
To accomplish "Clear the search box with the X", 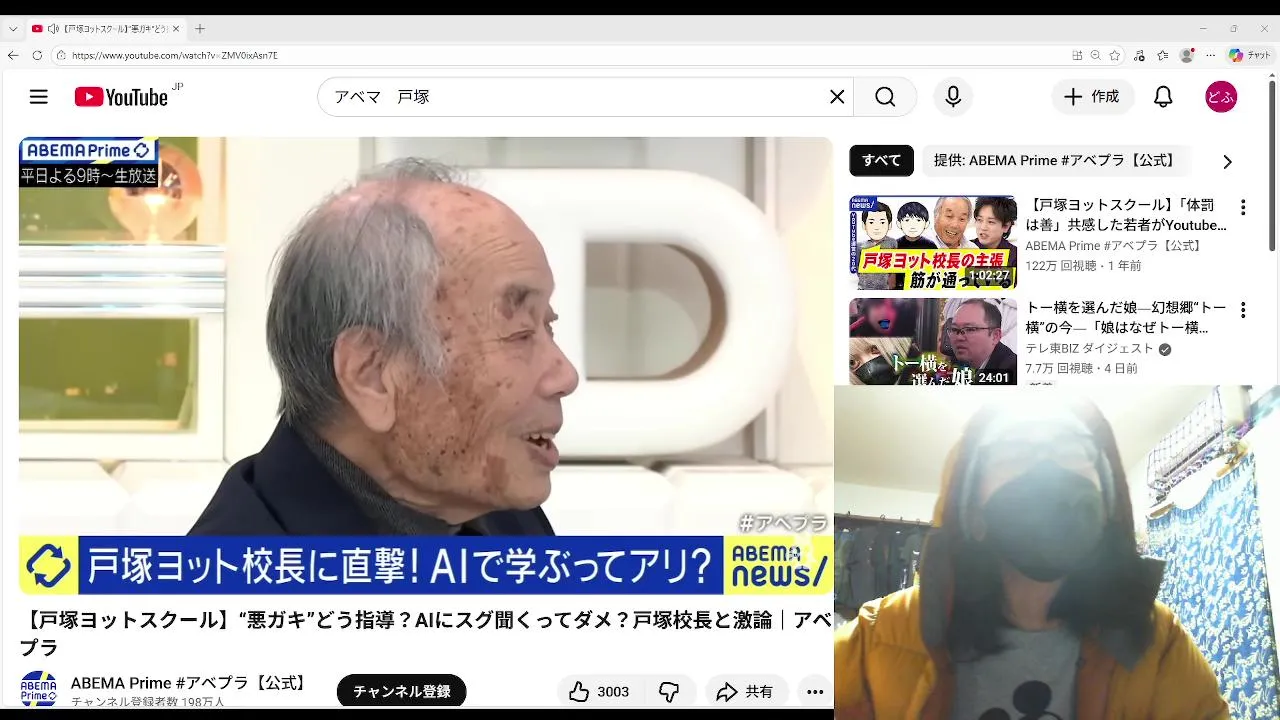I will pyautogui.click(x=837, y=97).
